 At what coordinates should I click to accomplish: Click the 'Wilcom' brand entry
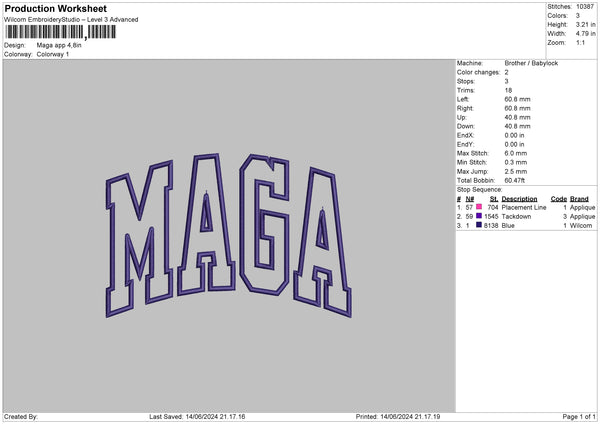point(581,226)
